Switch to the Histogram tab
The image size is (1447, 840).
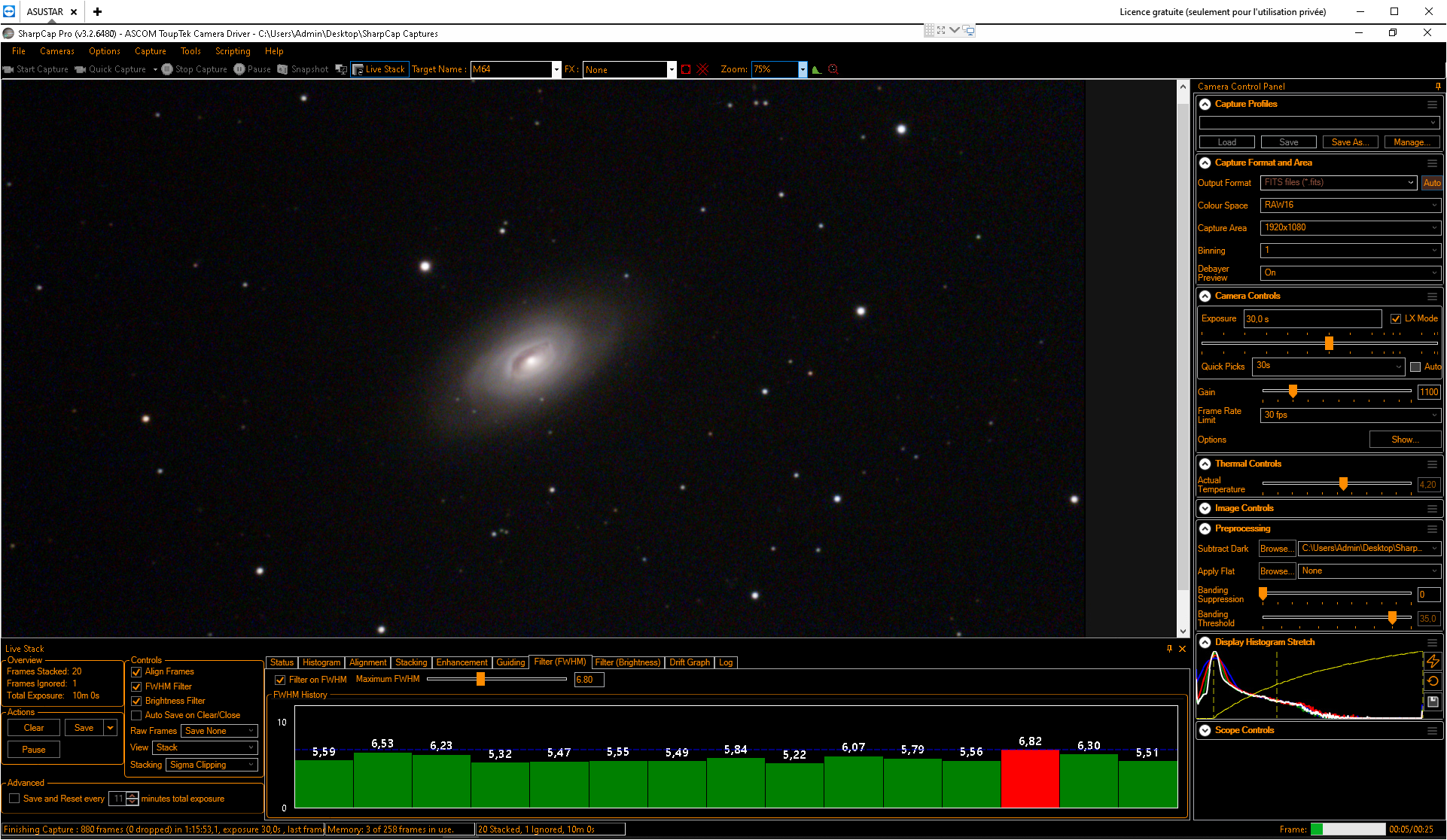tap(321, 662)
